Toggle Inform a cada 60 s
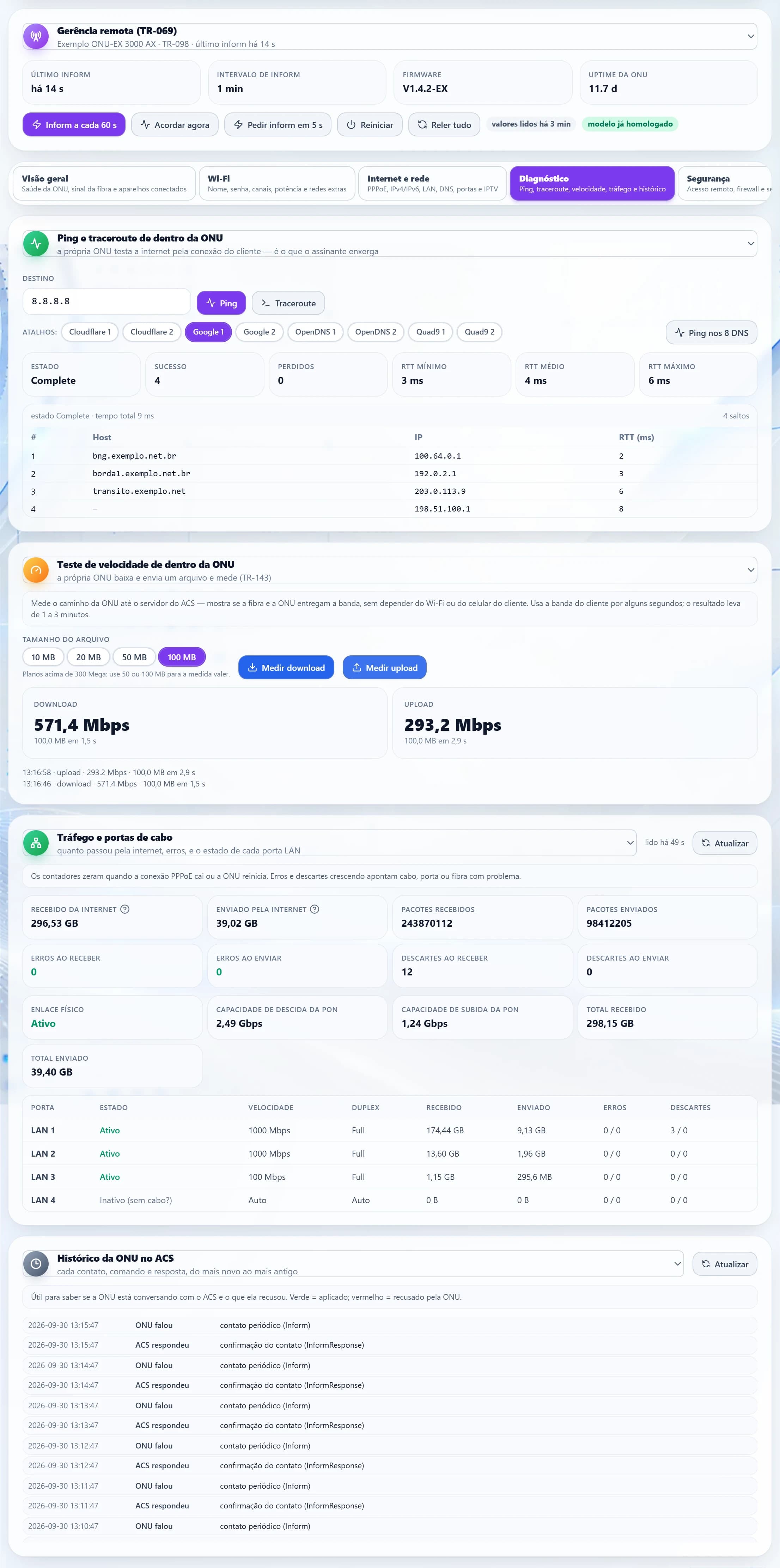The width and height of the screenshot is (780, 1568). (74, 125)
